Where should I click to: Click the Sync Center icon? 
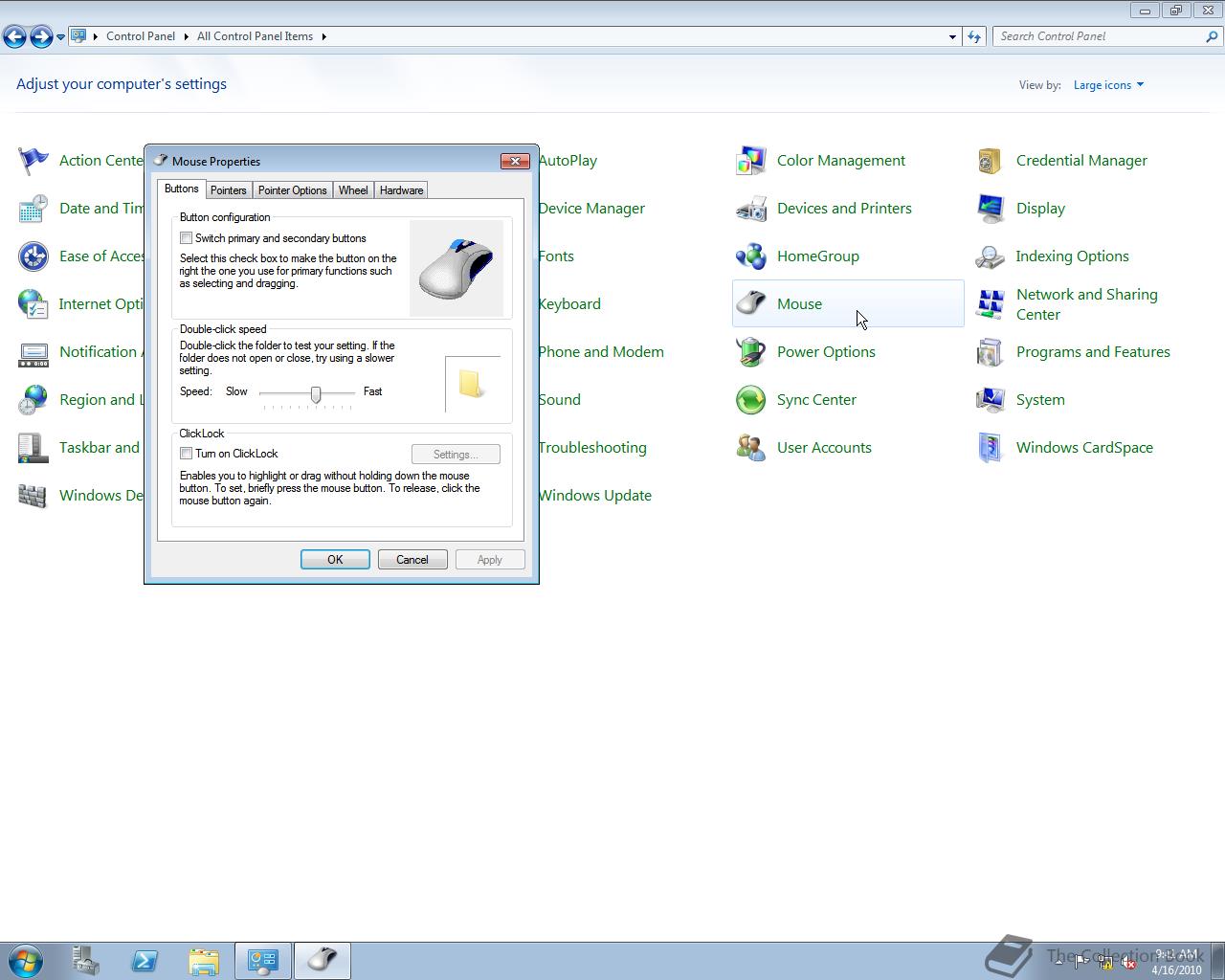[751, 399]
